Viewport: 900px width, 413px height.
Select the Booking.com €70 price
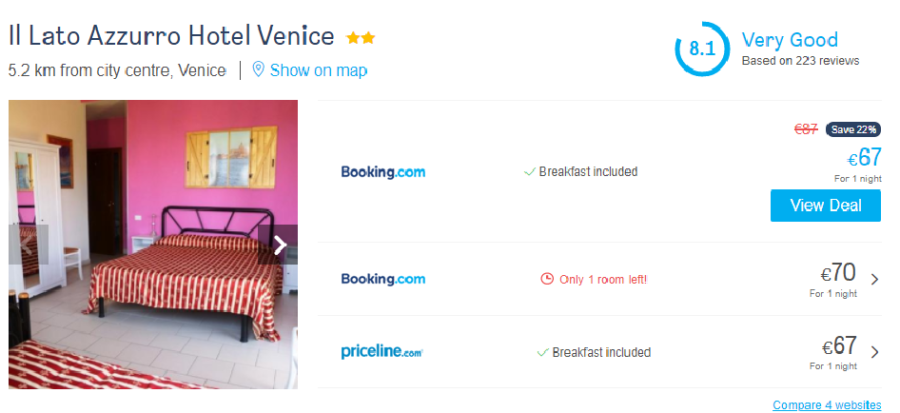point(838,273)
